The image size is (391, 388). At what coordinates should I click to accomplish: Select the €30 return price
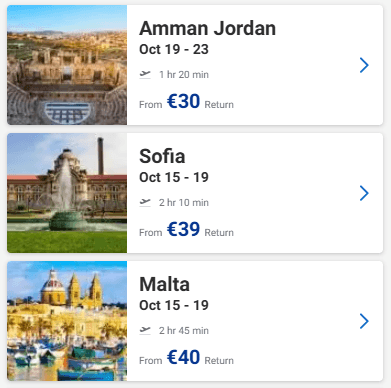point(184,101)
